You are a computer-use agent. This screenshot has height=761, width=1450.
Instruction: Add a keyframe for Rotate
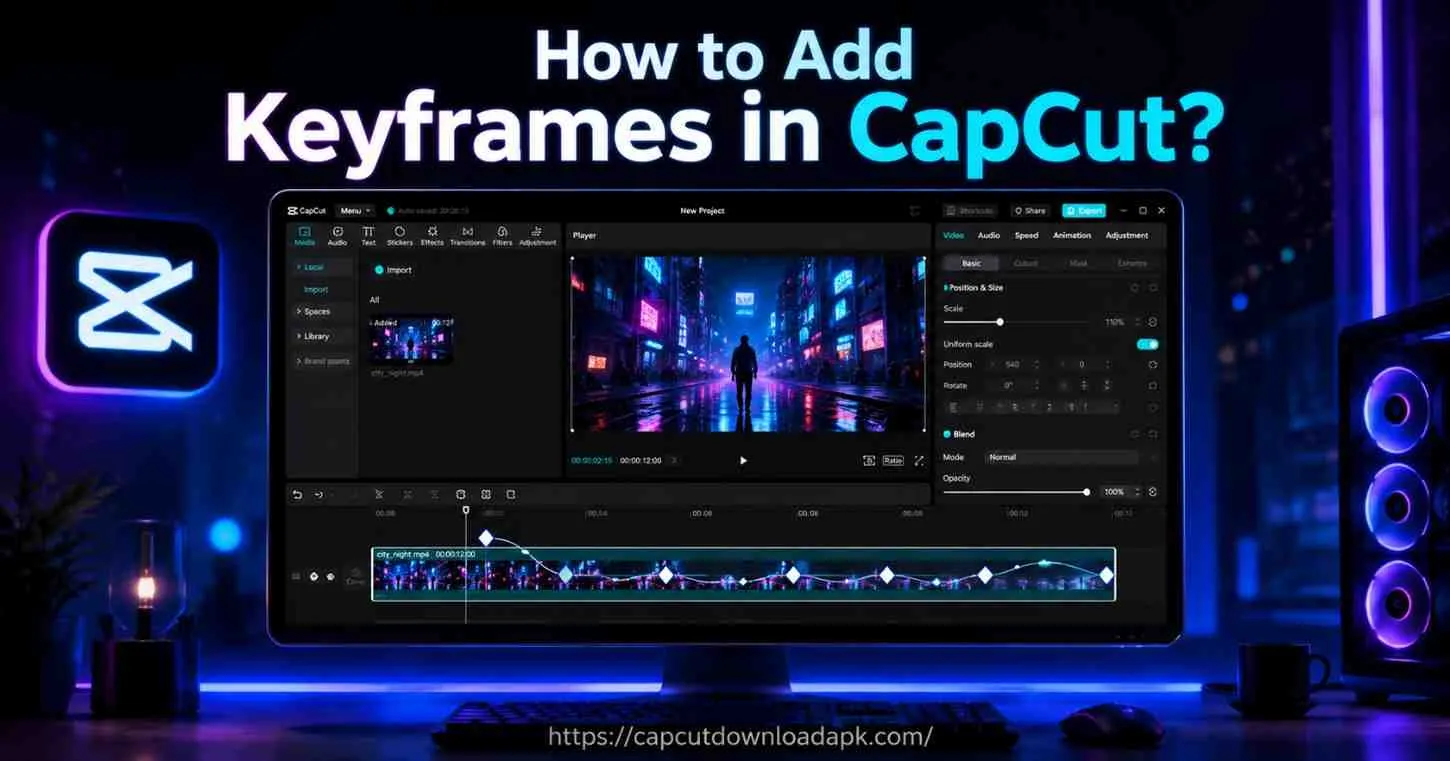[x=1153, y=386]
